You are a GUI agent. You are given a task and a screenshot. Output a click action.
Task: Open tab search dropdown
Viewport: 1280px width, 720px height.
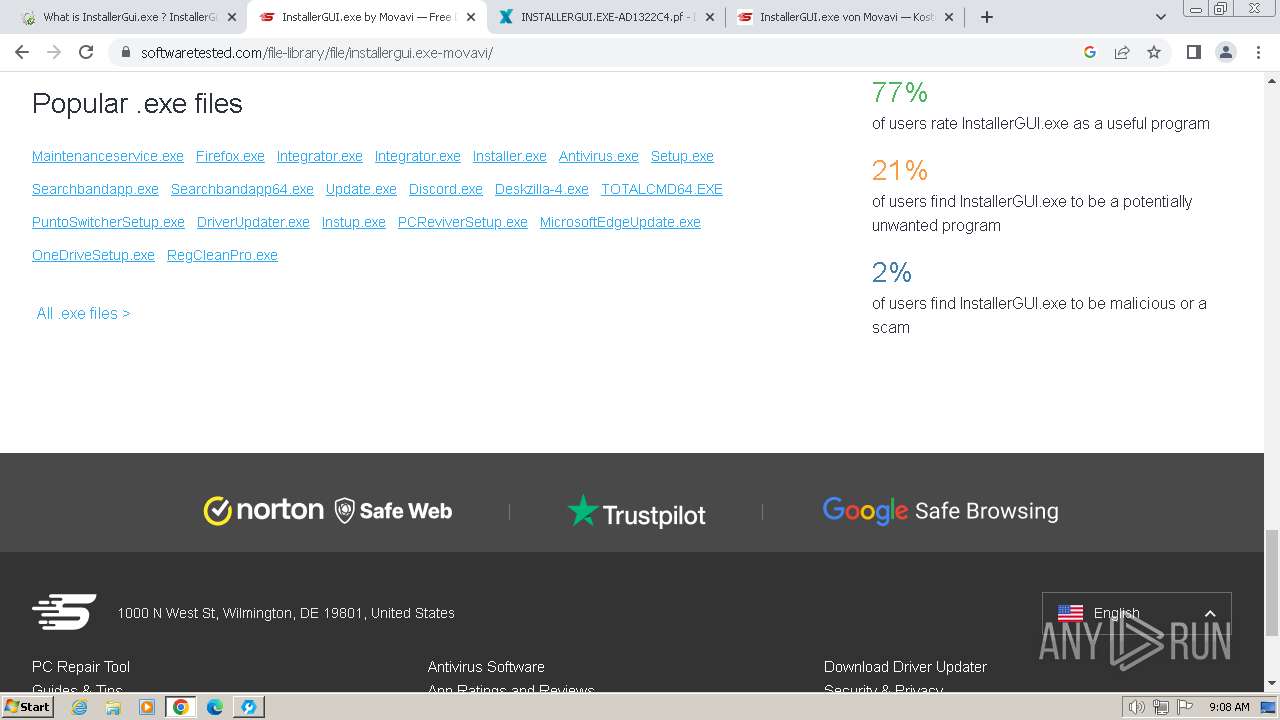pyautogui.click(x=1160, y=17)
